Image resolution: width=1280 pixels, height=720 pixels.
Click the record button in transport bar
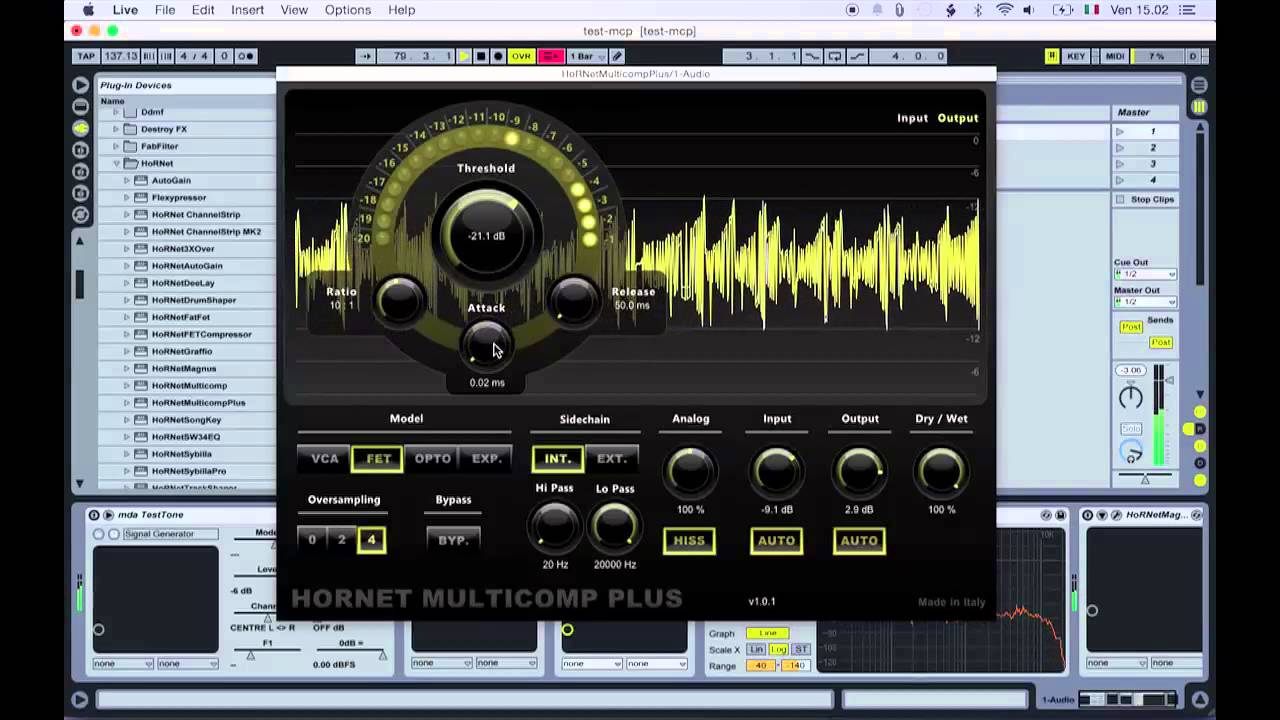point(497,56)
